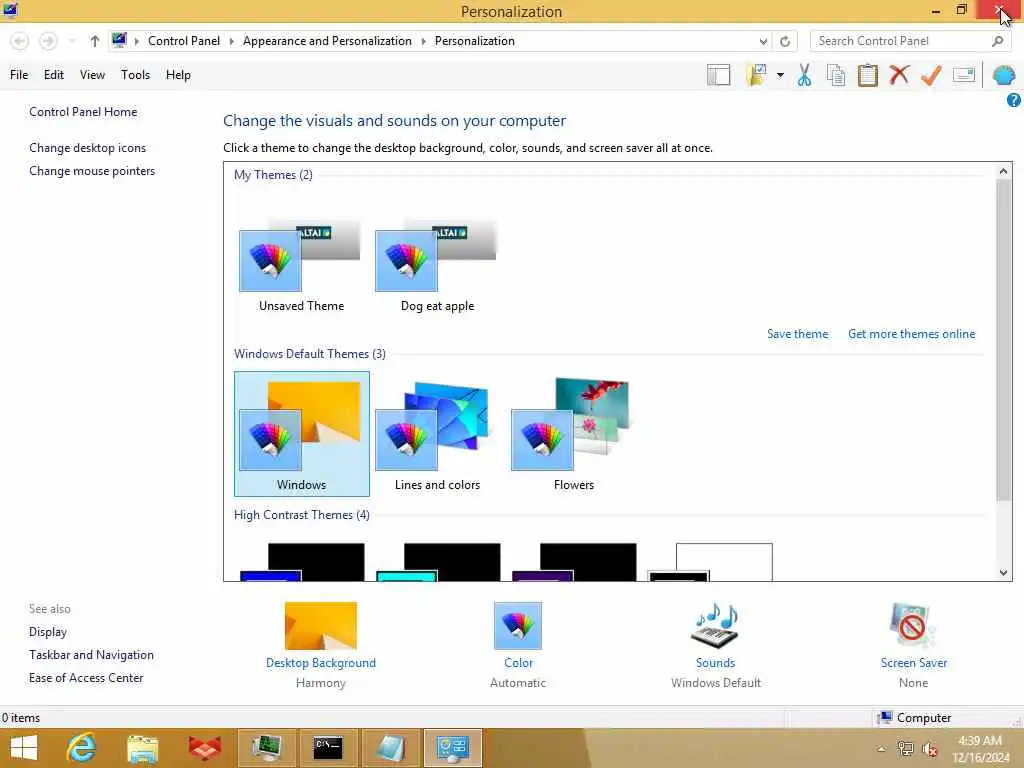Image resolution: width=1024 pixels, height=768 pixels.
Task: Click the Paste clipboard toolbar icon
Action: [x=867, y=75]
